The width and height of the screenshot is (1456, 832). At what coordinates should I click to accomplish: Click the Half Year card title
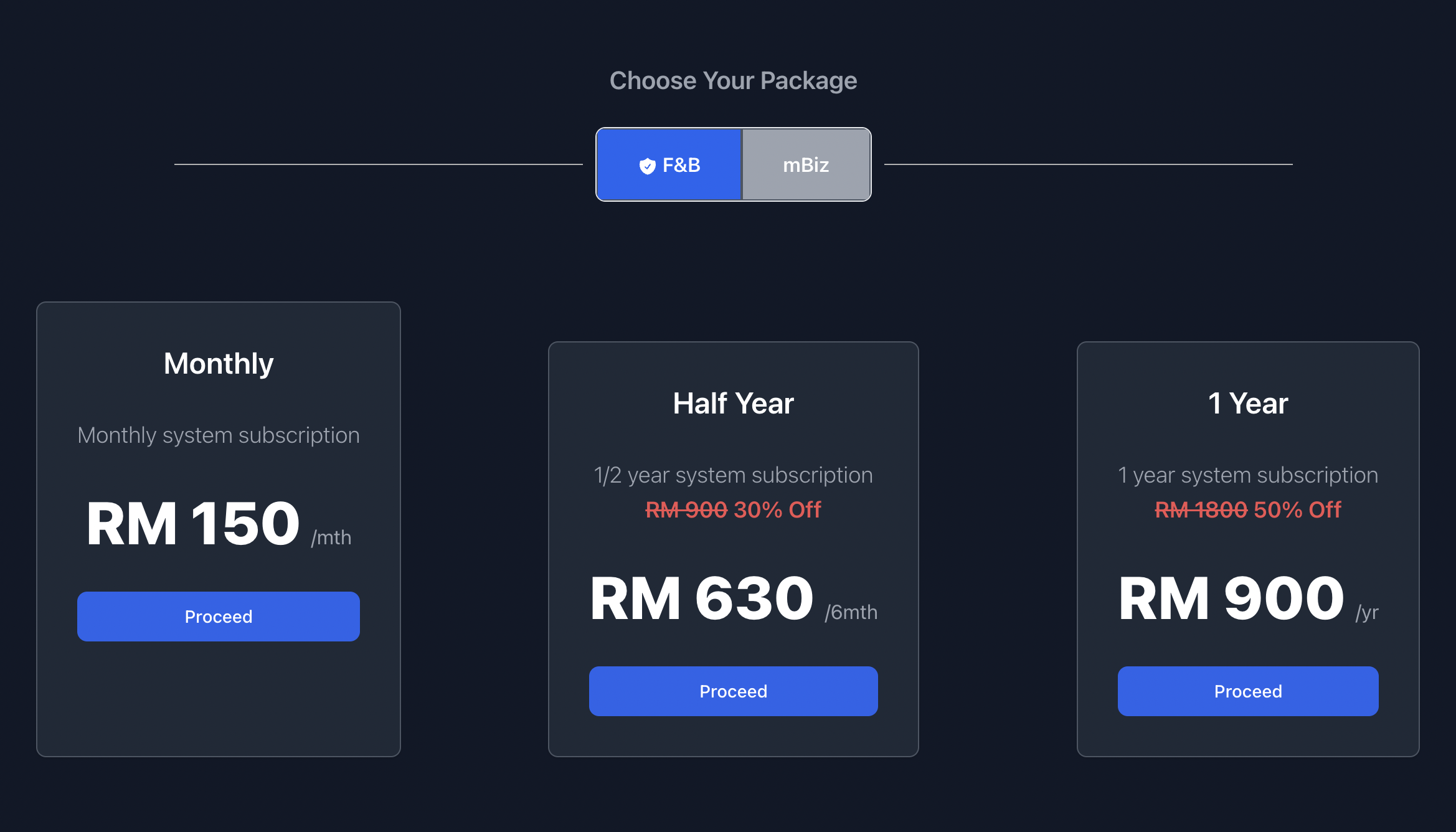733,404
